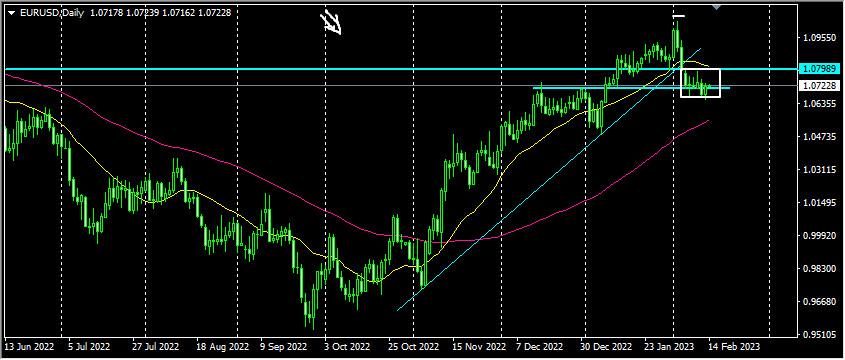
Task: Select the ascending cyan trendline
Action: click(549, 179)
